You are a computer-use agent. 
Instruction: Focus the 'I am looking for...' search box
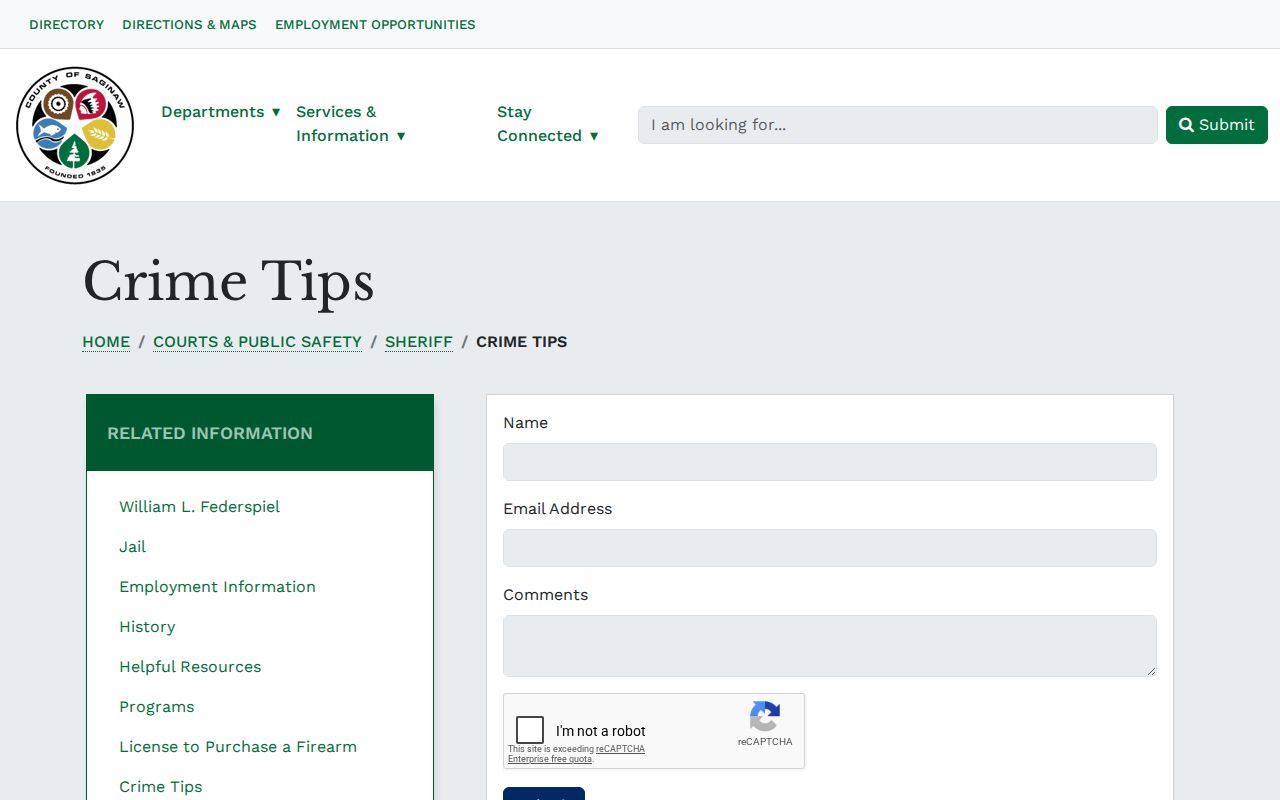pyautogui.click(x=898, y=125)
